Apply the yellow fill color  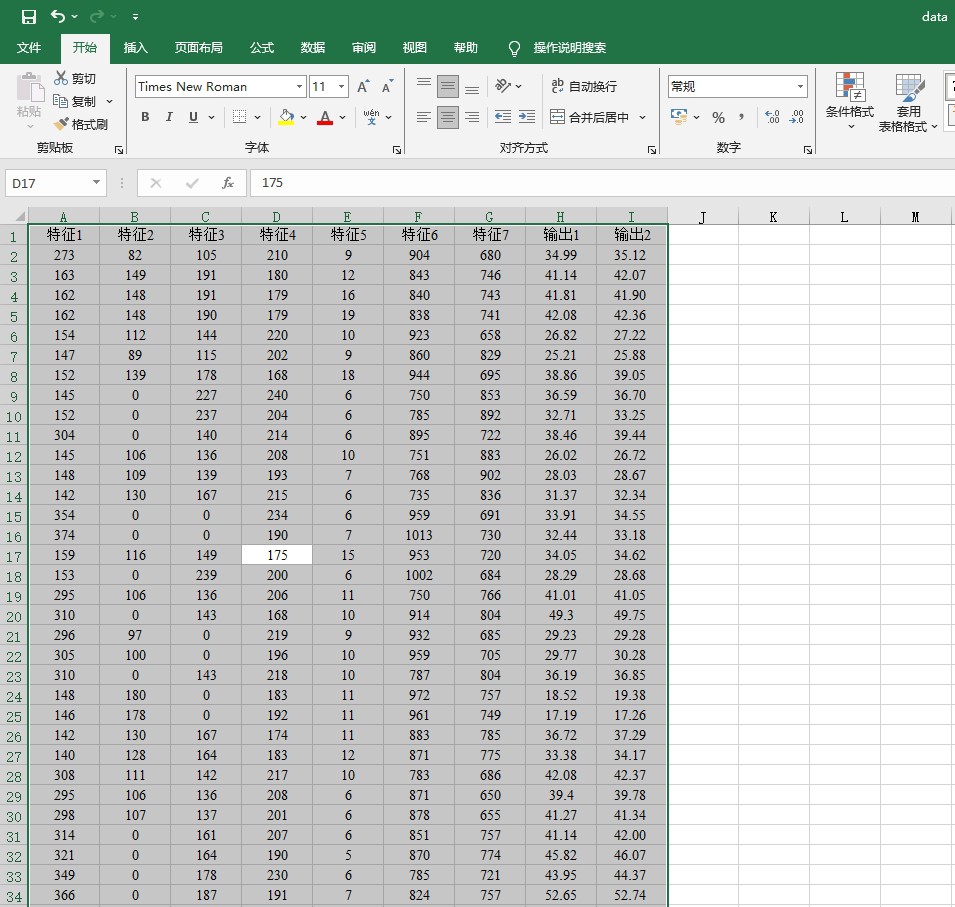pos(286,117)
